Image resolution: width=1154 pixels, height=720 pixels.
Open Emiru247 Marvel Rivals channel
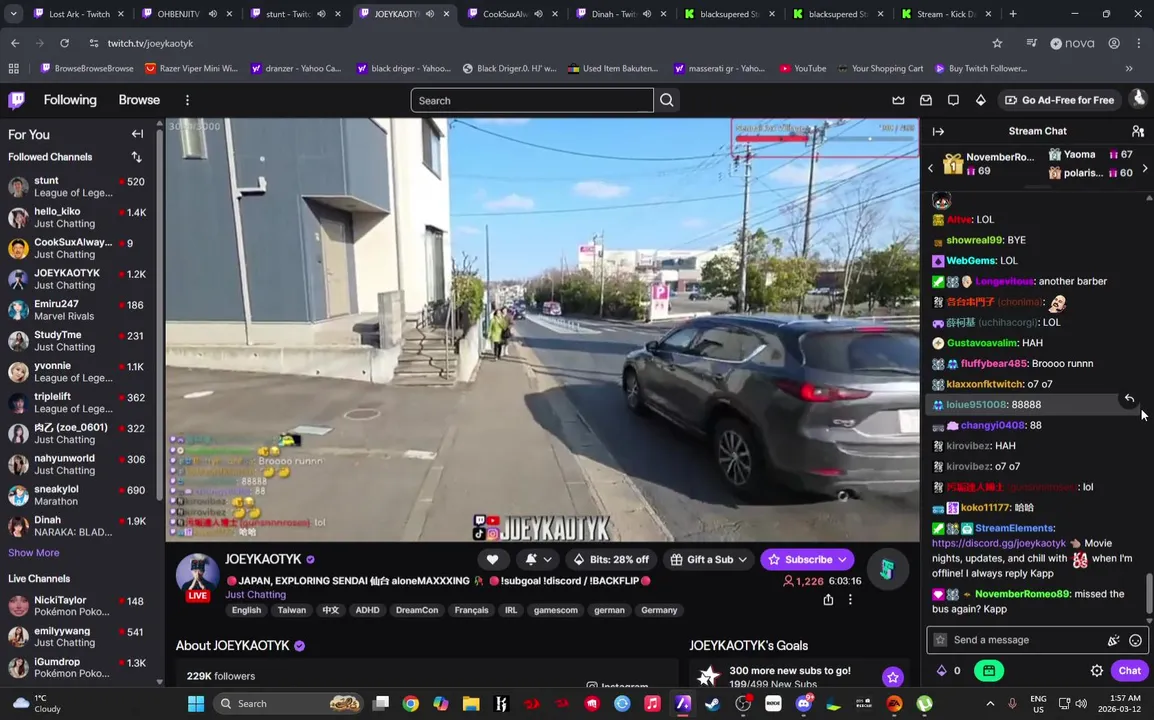coord(77,310)
